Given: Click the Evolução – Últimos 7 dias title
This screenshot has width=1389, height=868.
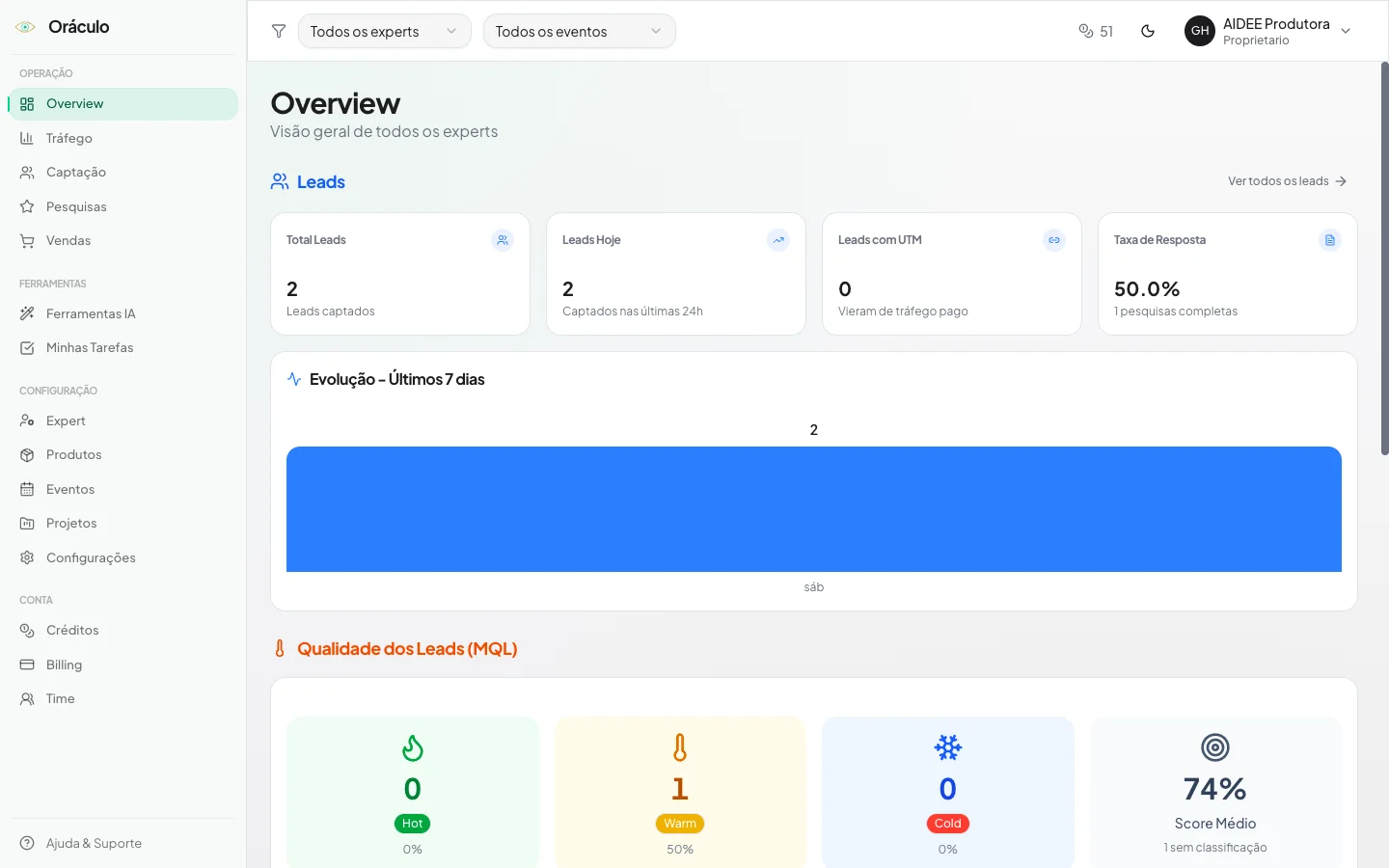Looking at the screenshot, I should point(396,380).
